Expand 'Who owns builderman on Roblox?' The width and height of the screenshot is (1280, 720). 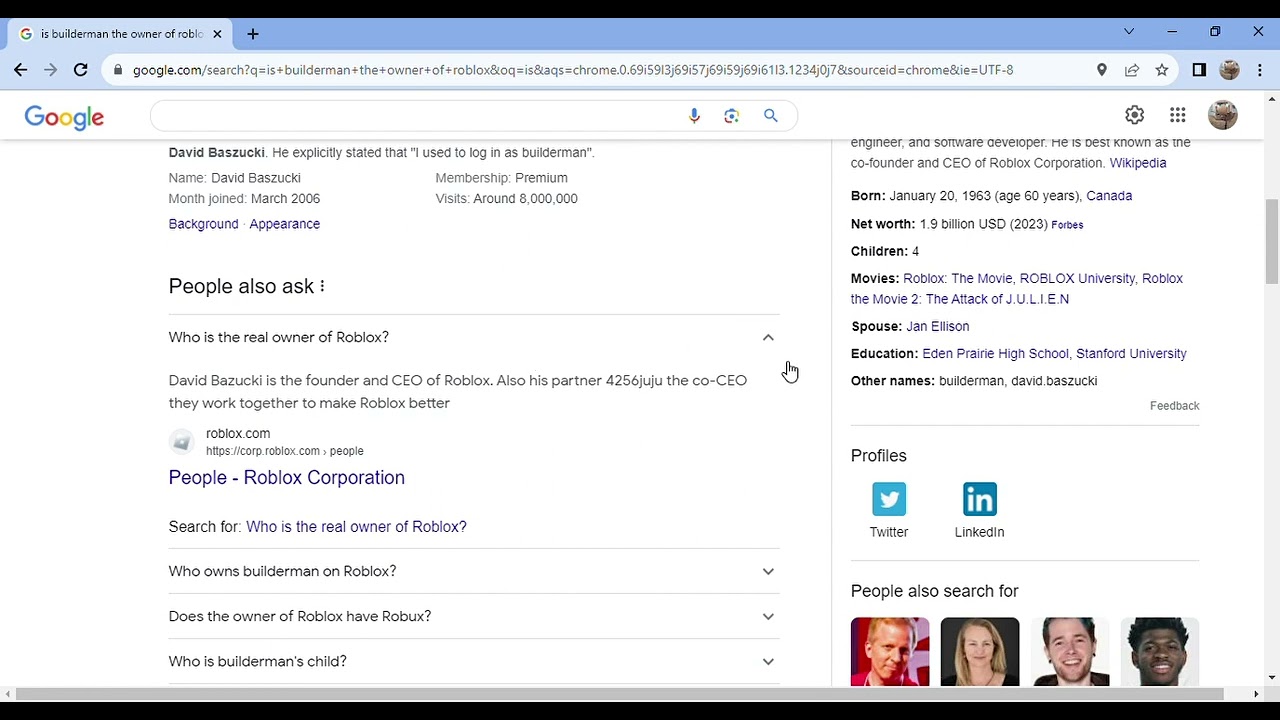[474, 571]
